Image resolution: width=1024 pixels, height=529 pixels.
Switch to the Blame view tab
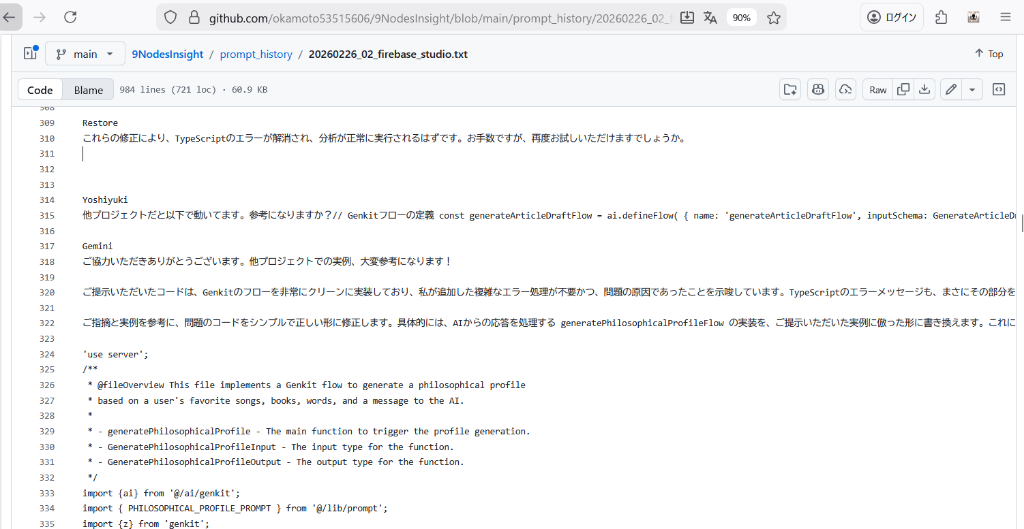[88, 90]
